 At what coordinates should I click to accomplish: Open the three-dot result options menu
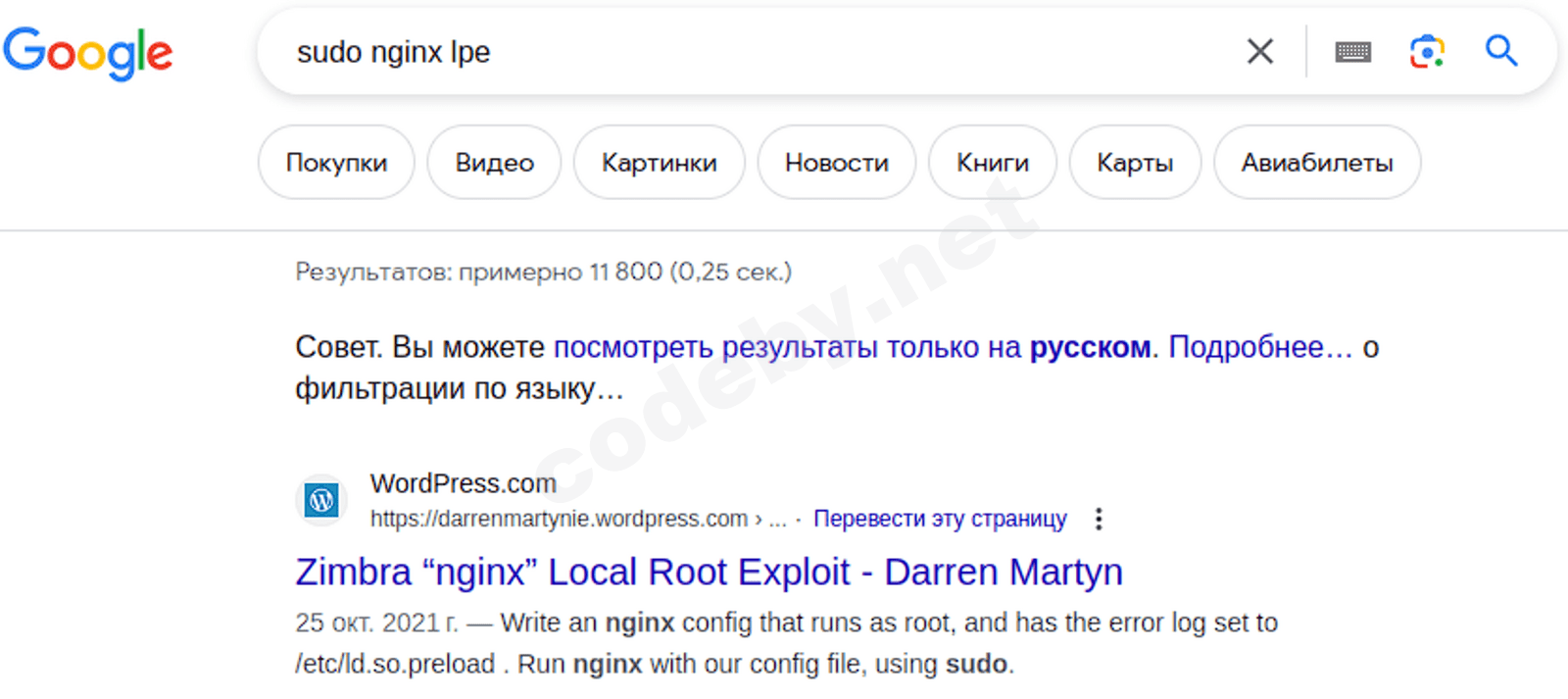[1099, 519]
